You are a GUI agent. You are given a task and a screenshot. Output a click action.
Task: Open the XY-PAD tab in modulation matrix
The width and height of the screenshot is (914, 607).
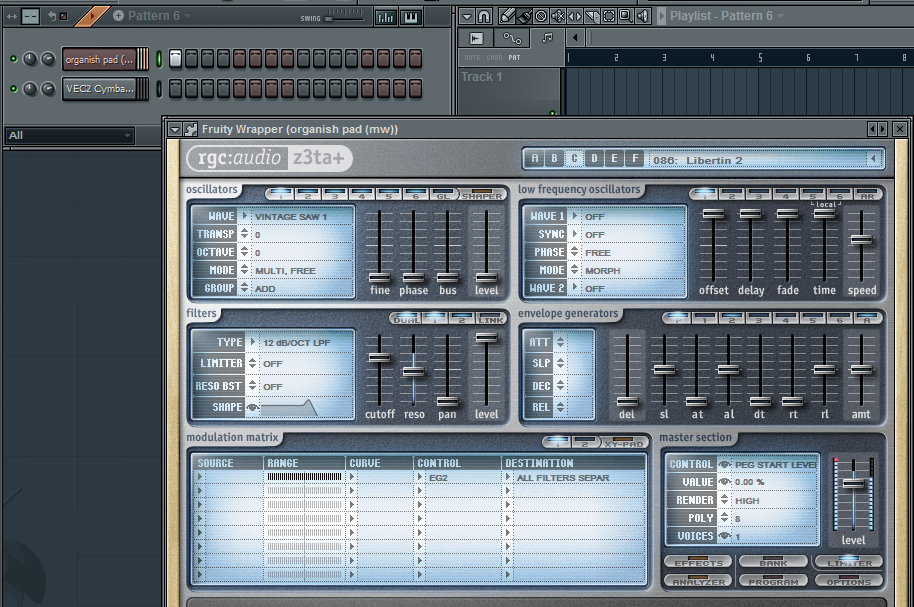[623, 443]
